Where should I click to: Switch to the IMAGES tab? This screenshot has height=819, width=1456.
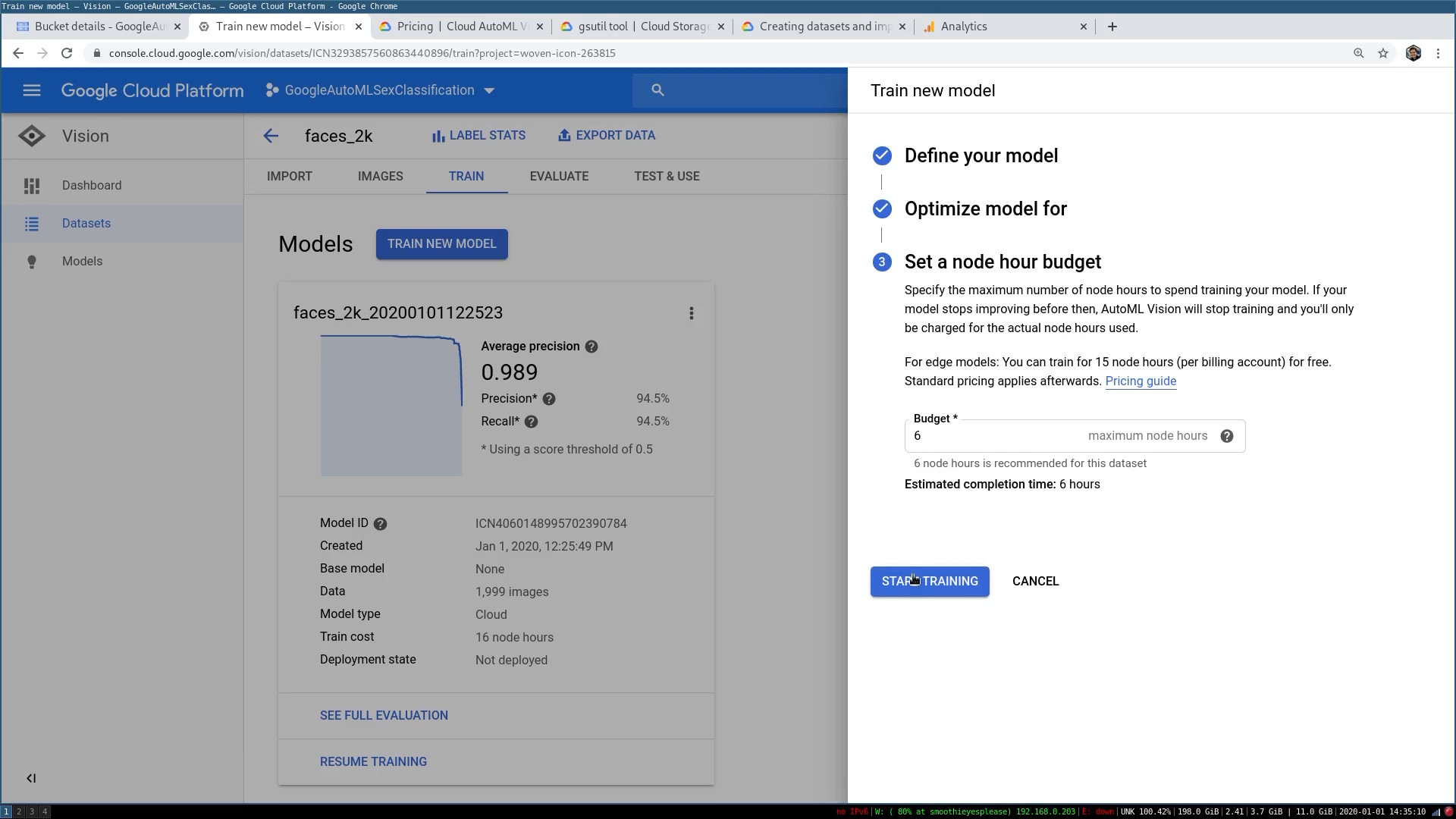tap(381, 176)
